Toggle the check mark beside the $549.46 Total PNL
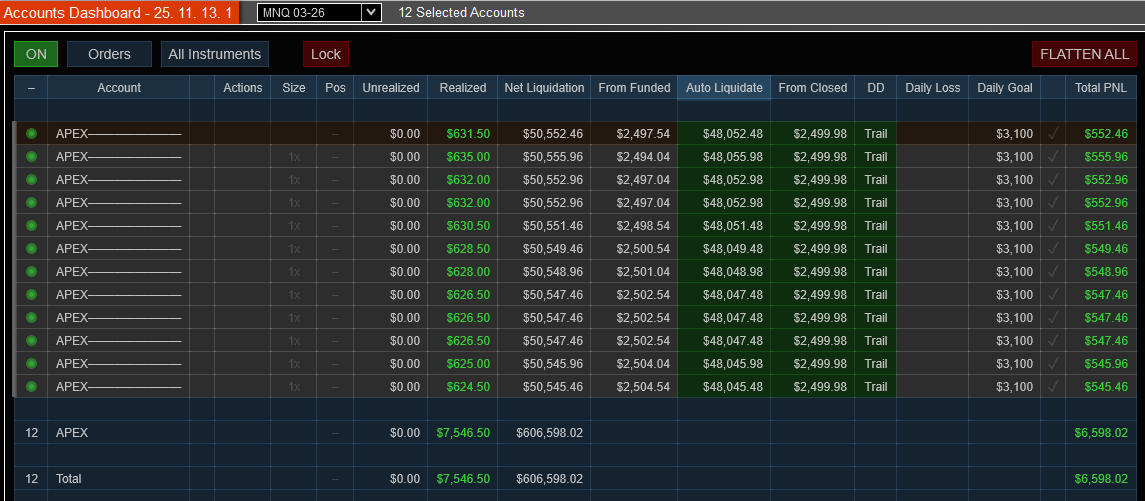The width and height of the screenshot is (1145, 501). pos(1053,248)
